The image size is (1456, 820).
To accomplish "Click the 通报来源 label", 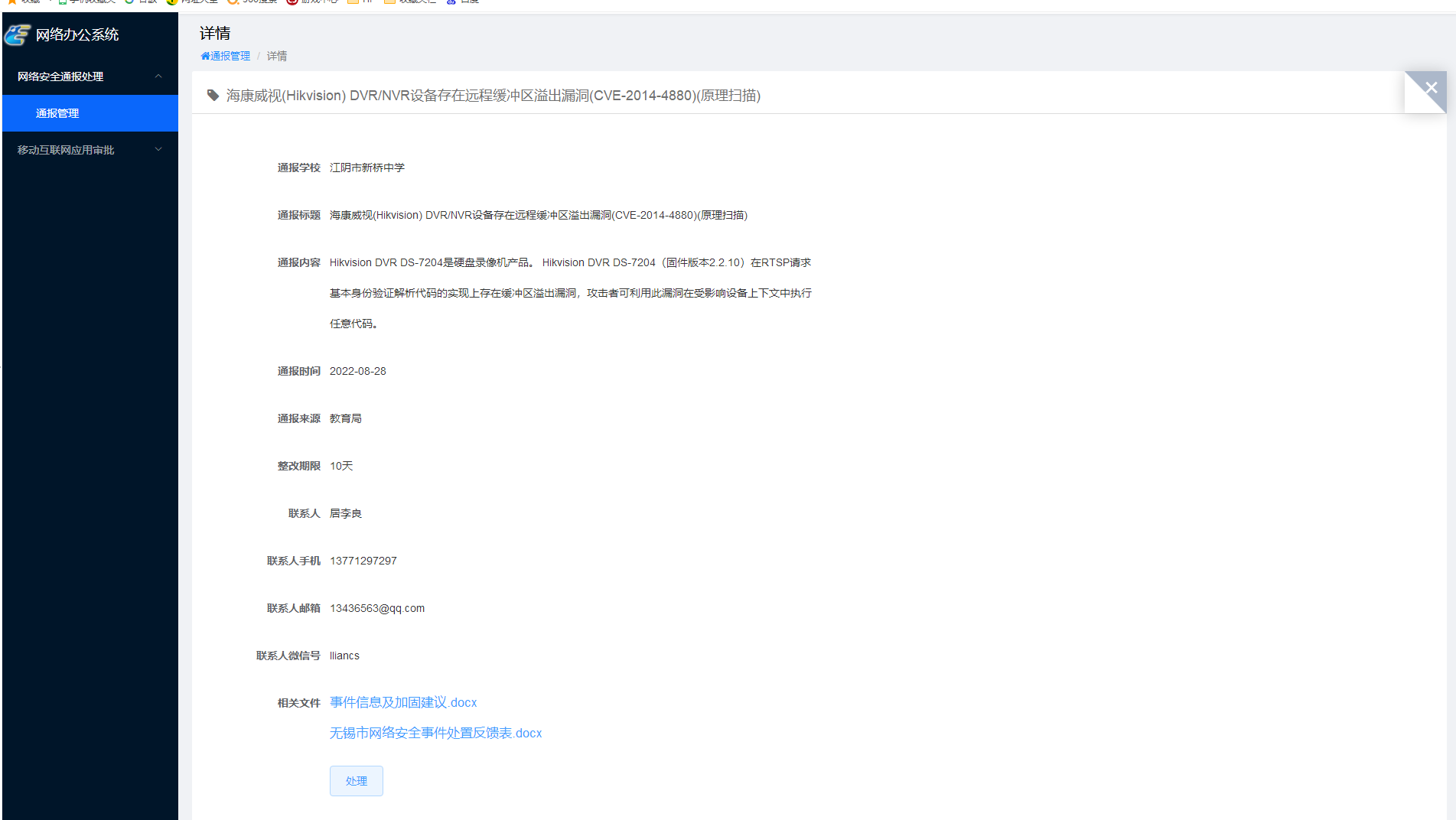I will [x=299, y=418].
